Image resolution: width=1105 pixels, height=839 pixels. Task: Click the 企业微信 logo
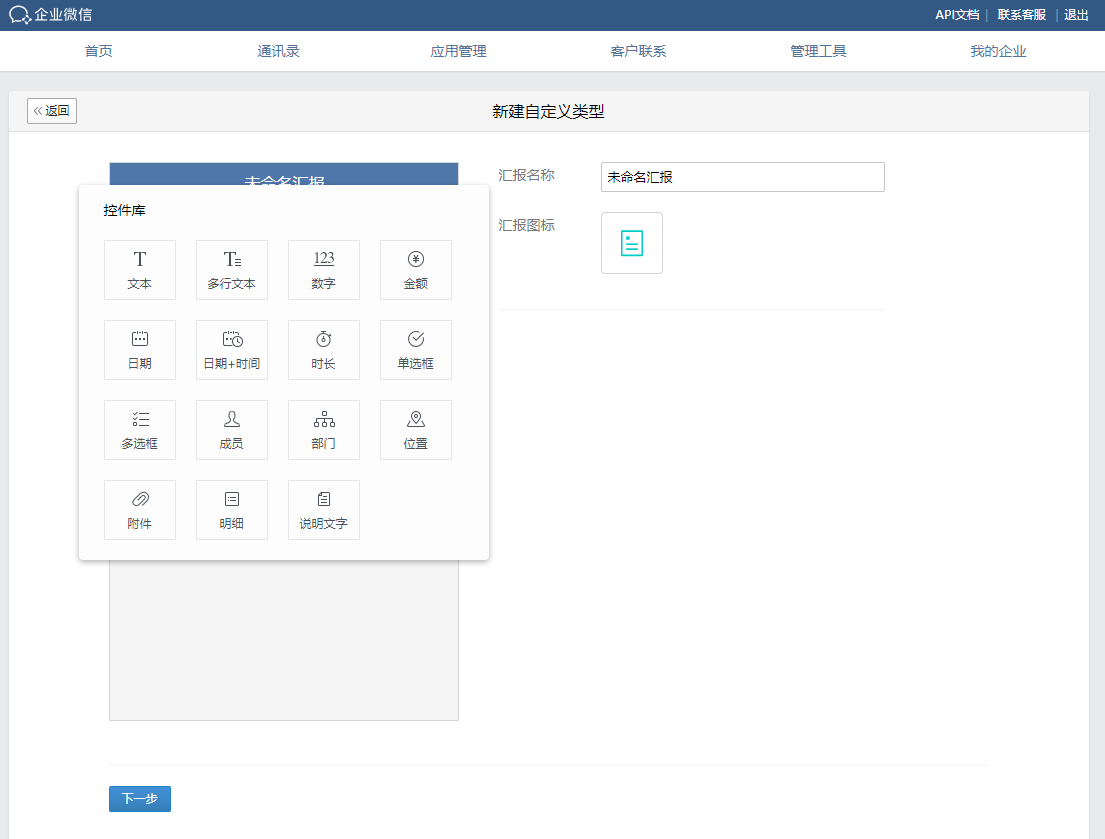pos(50,15)
